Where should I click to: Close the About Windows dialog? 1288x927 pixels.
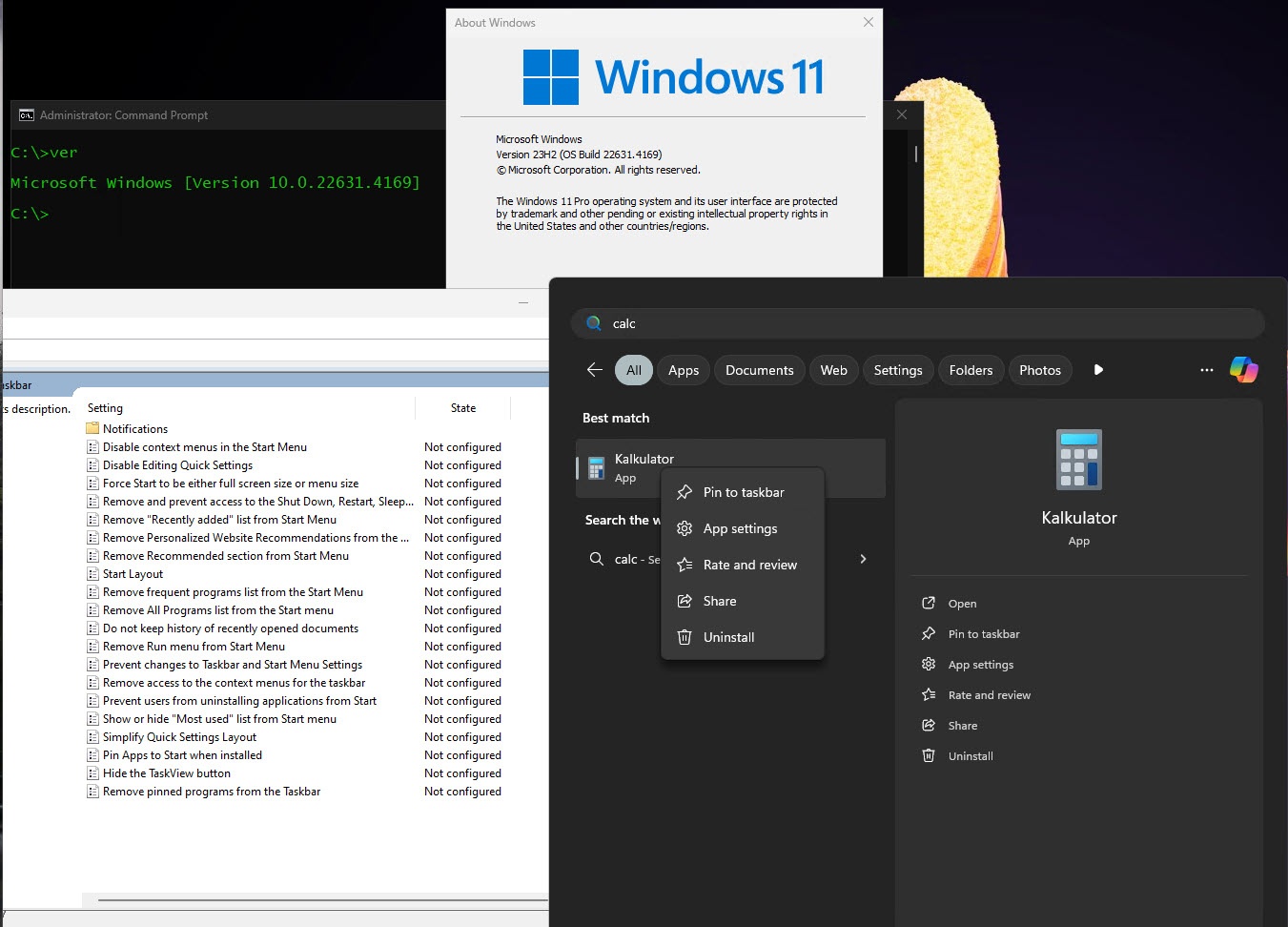click(868, 22)
